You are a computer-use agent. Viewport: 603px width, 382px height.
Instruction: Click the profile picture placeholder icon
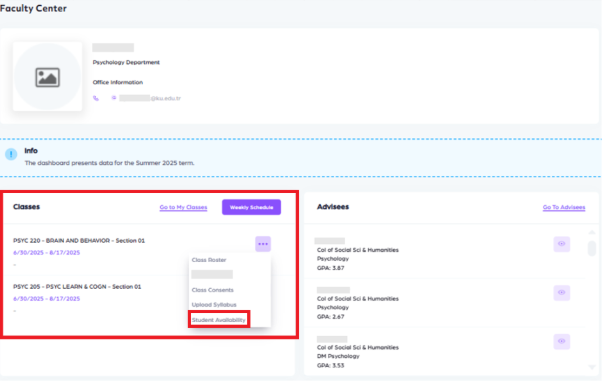(x=47, y=77)
